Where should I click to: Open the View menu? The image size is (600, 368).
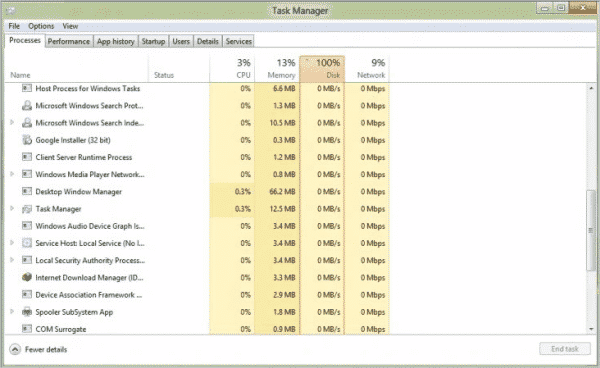point(70,26)
